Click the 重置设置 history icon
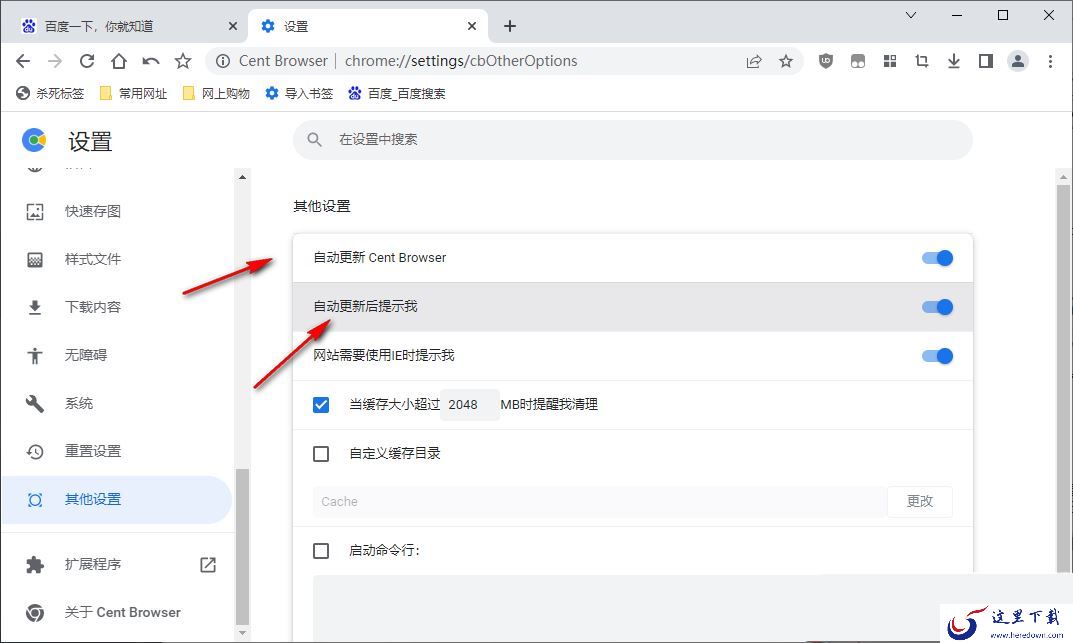1073x643 pixels. [x=35, y=451]
